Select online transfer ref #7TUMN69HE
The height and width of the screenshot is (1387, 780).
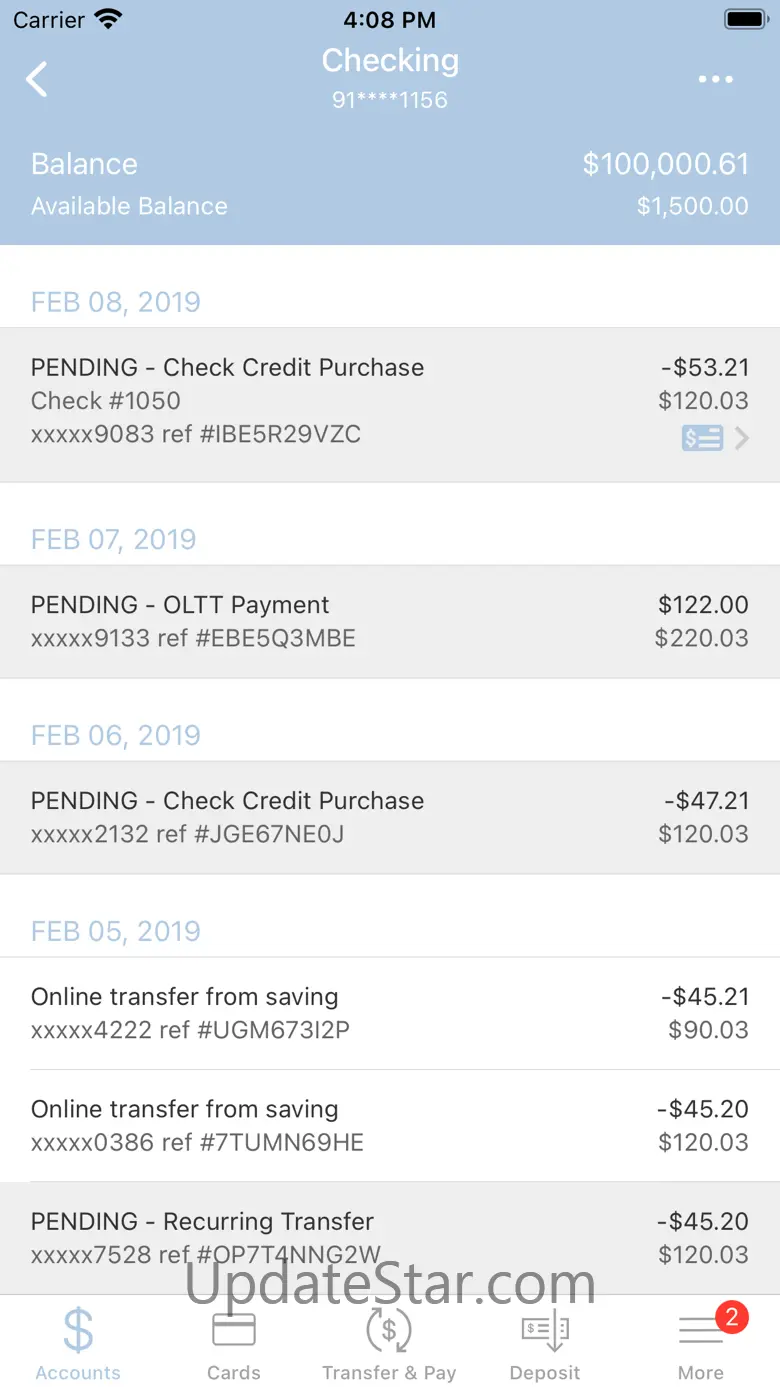390,1125
